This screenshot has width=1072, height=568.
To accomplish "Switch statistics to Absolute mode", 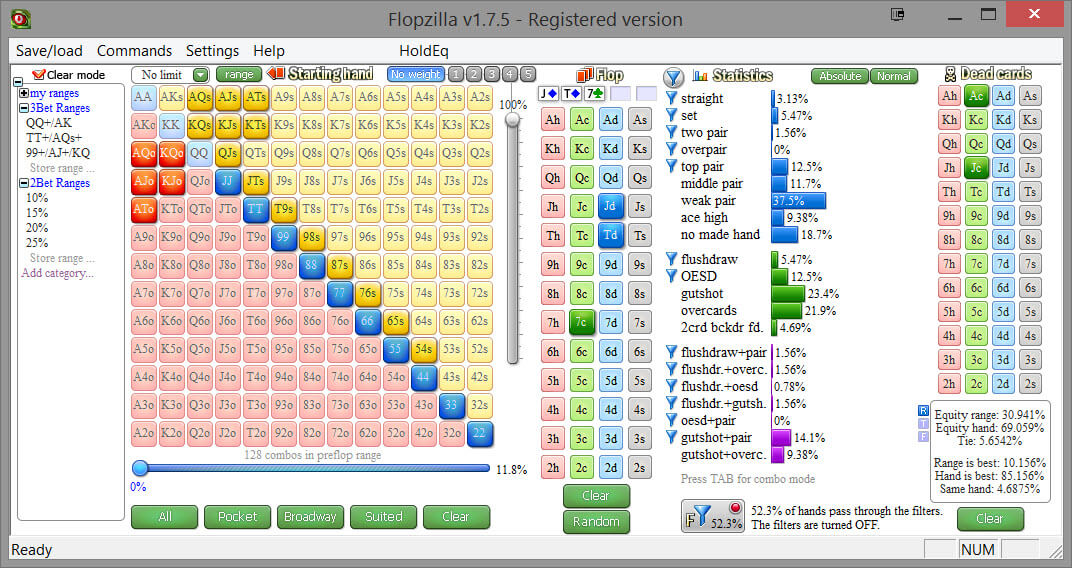I will point(840,76).
